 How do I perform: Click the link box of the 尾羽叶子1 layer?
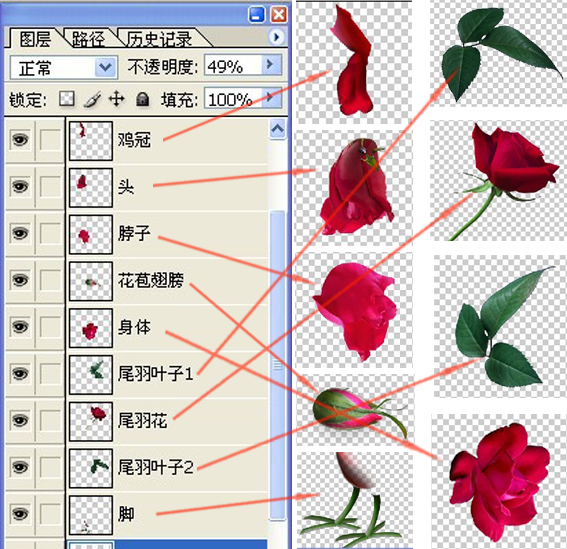(x=50, y=374)
